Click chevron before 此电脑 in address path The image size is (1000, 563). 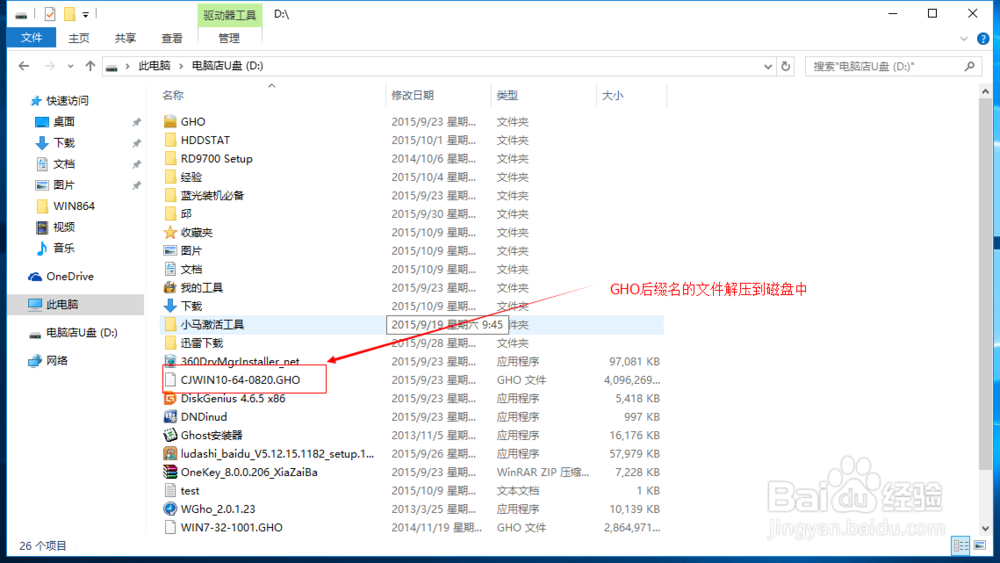(128, 66)
